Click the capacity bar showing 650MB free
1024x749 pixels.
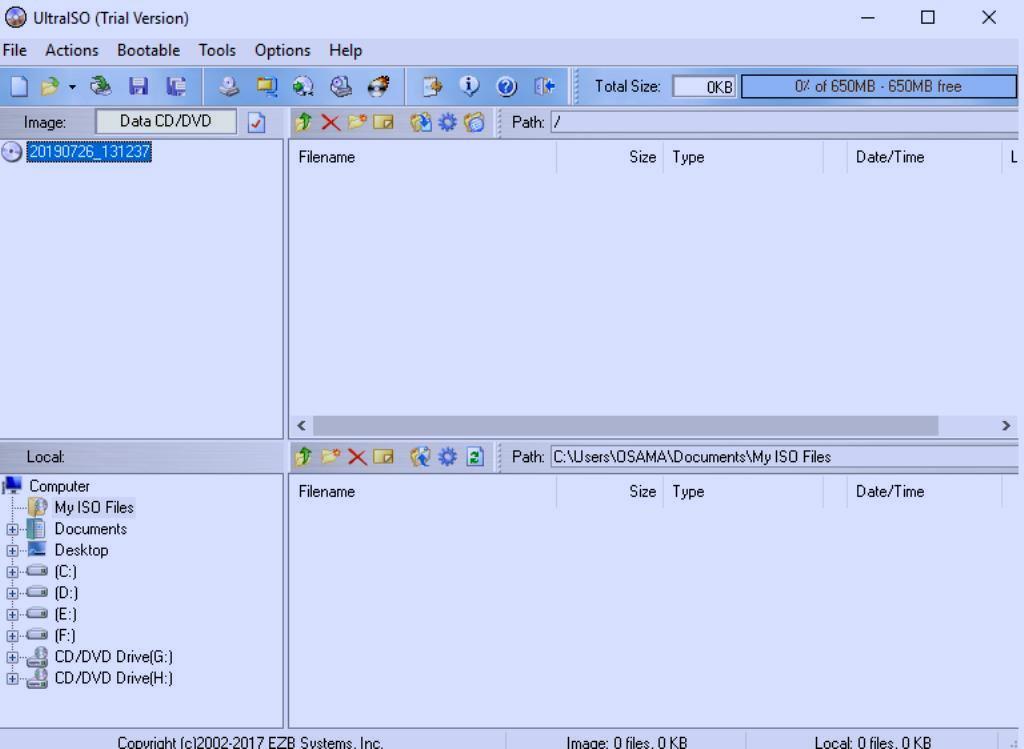878,86
